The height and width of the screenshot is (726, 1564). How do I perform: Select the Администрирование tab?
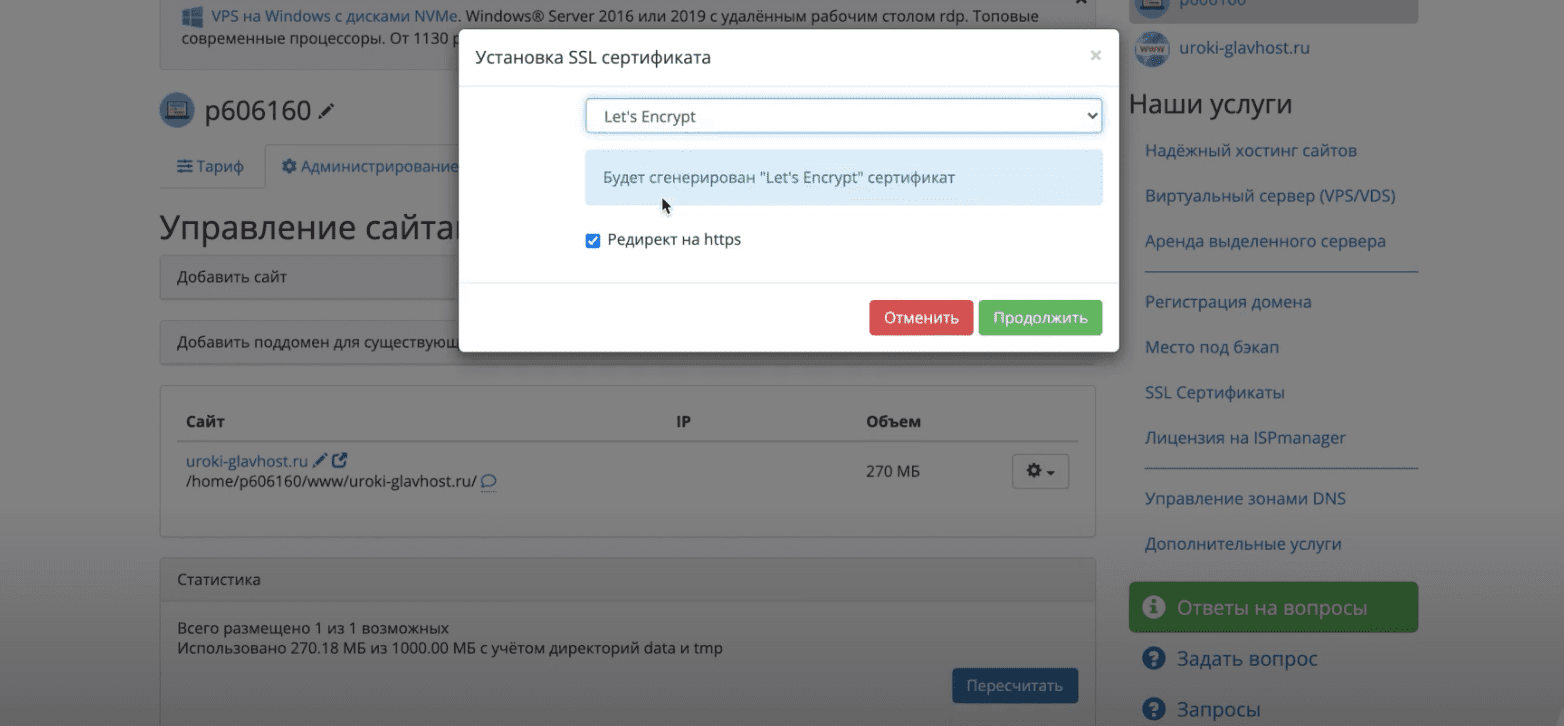(368, 167)
